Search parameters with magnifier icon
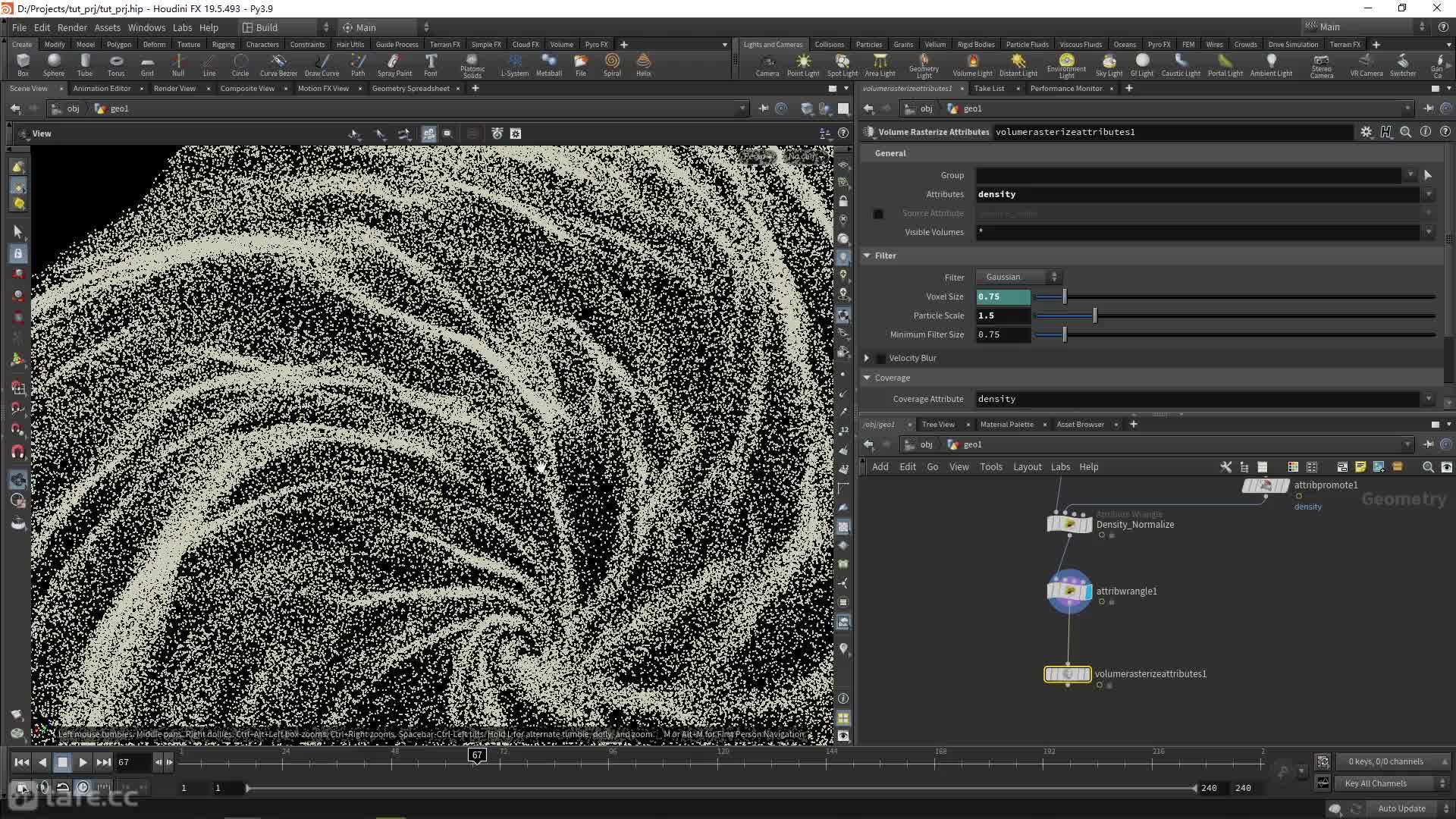Image resolution: width=1456 pixels, height=819 pixels. tap(1406, 132)
